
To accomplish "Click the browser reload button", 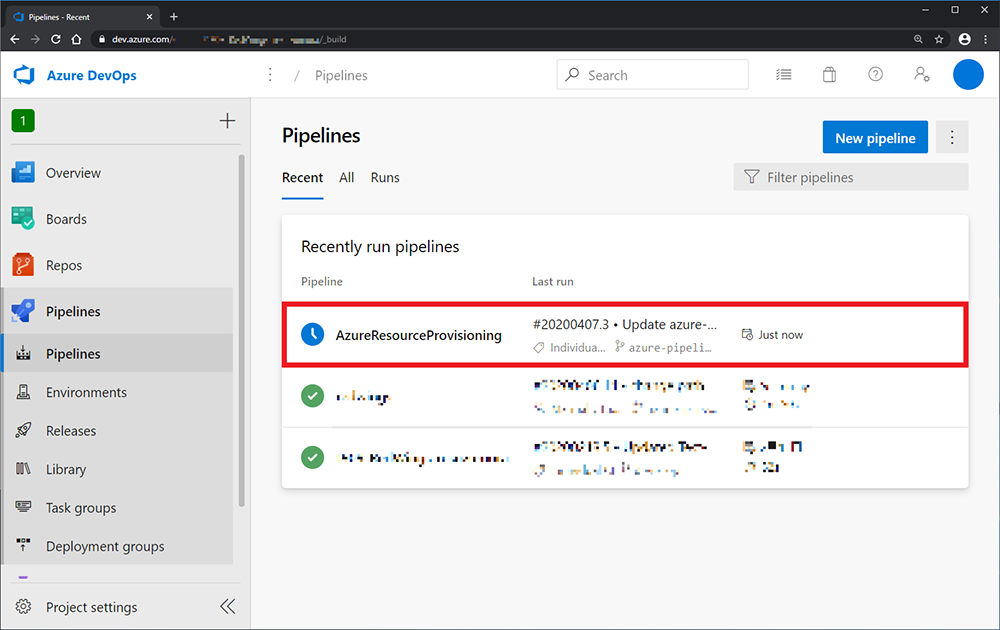I will pos(55,39).
